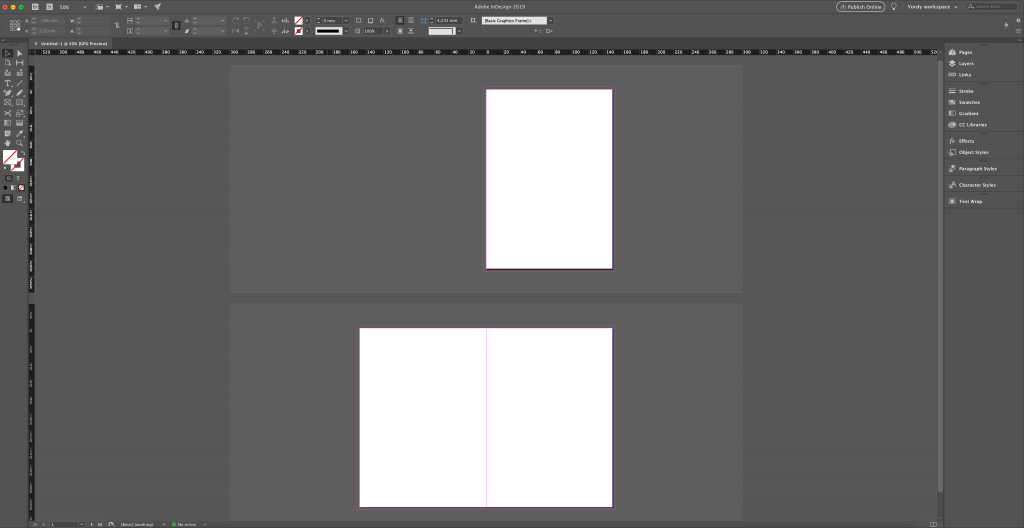
Task: Choose the Scissors tool
Action: tap(8, 113)
